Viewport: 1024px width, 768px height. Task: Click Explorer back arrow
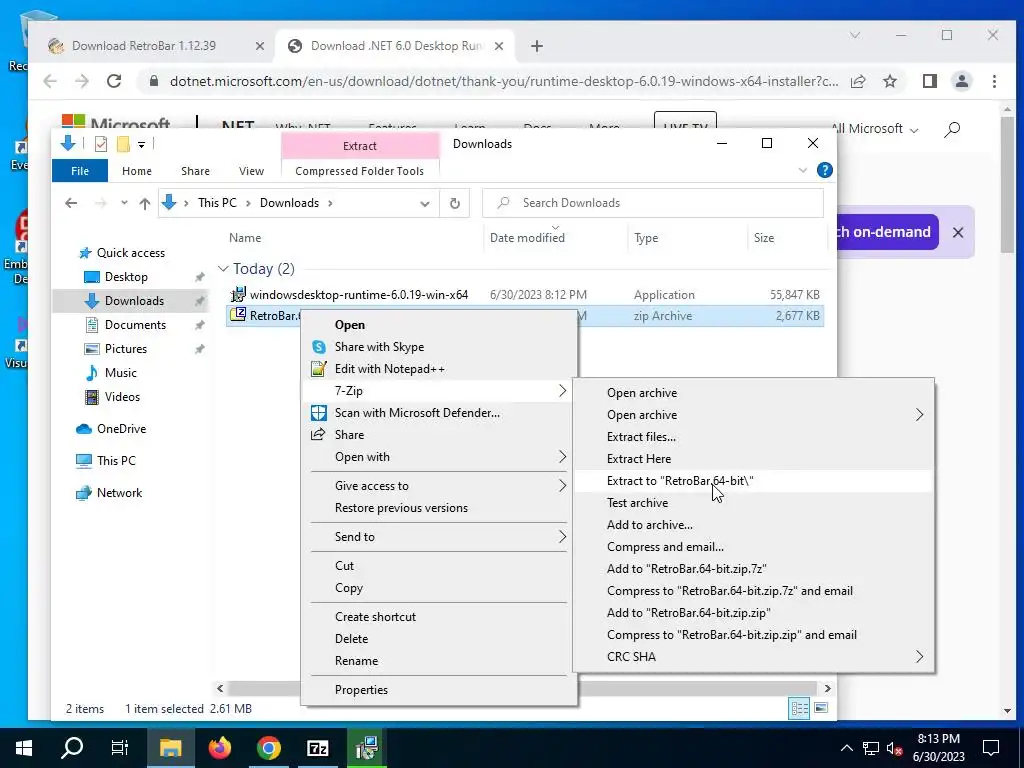(71, 203)
